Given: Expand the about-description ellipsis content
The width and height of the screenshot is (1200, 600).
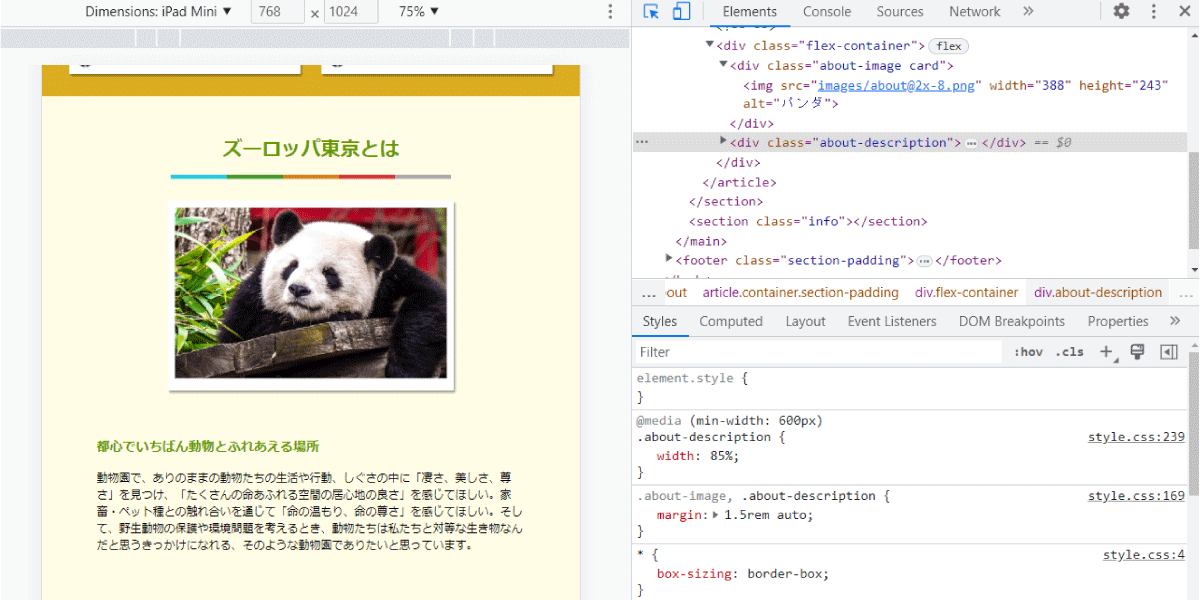Looking at the screenshot, I should [971, 143].
